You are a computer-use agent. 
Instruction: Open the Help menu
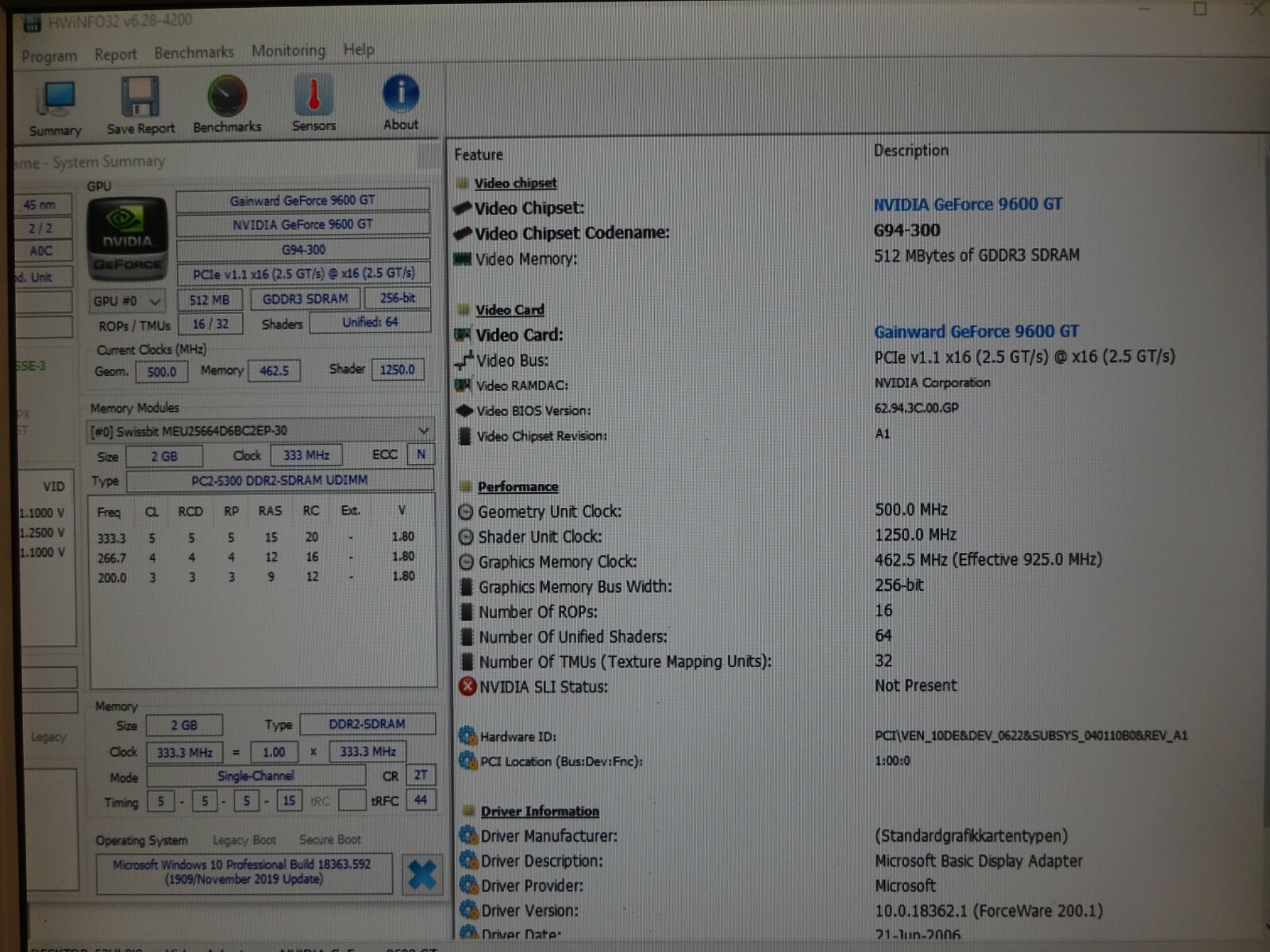click(359, 49)
